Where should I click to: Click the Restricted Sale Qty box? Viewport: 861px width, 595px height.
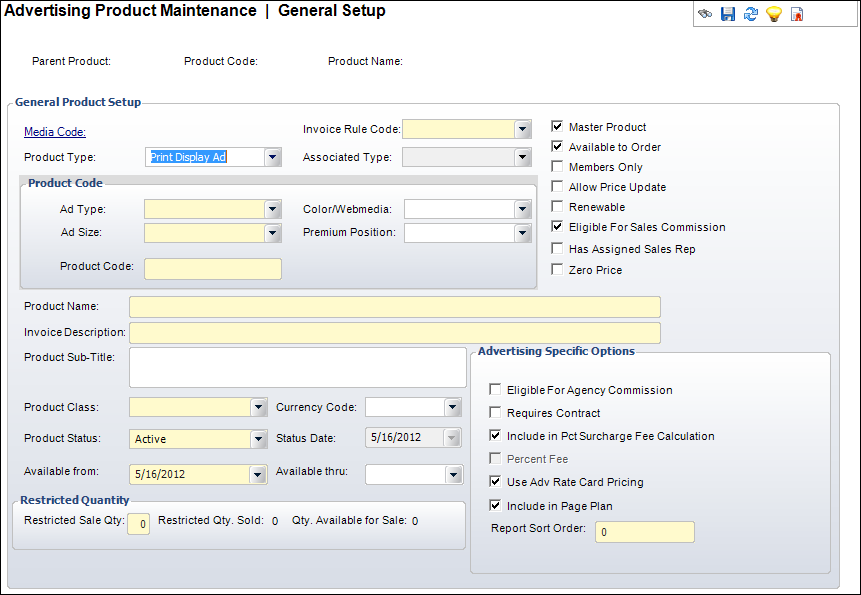139,523
